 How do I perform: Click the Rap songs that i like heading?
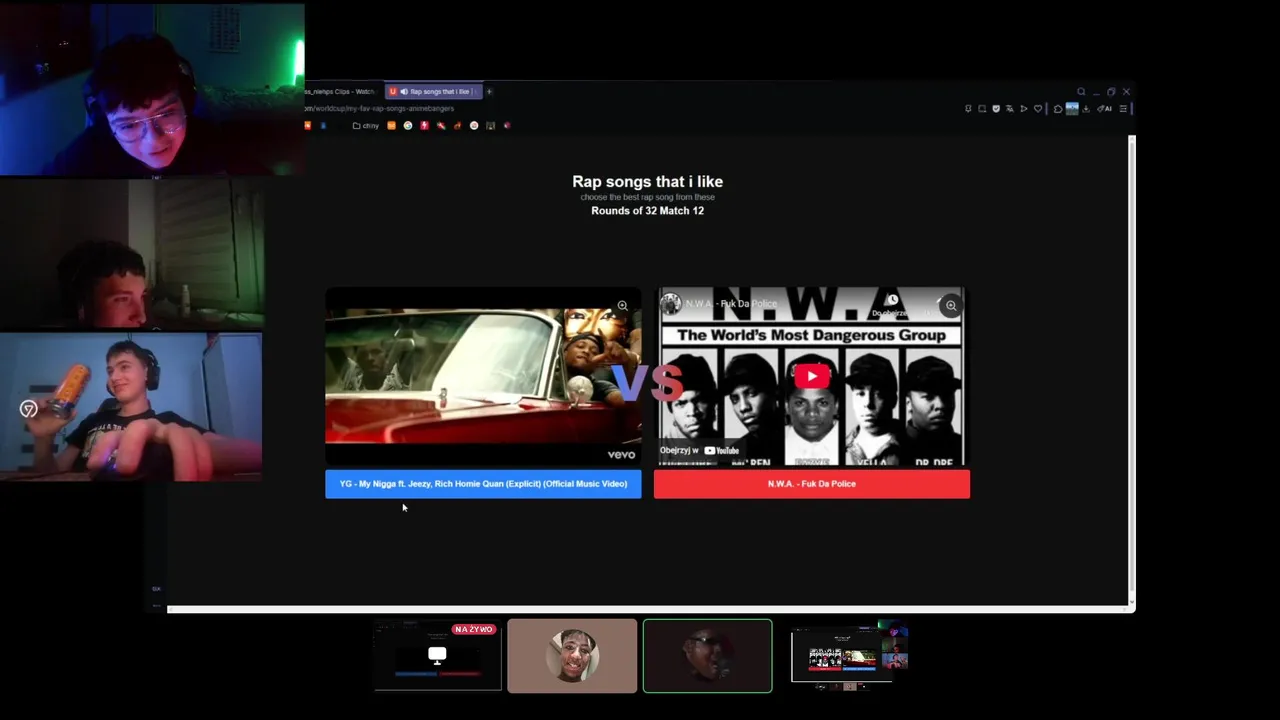[x=647, y=181]
